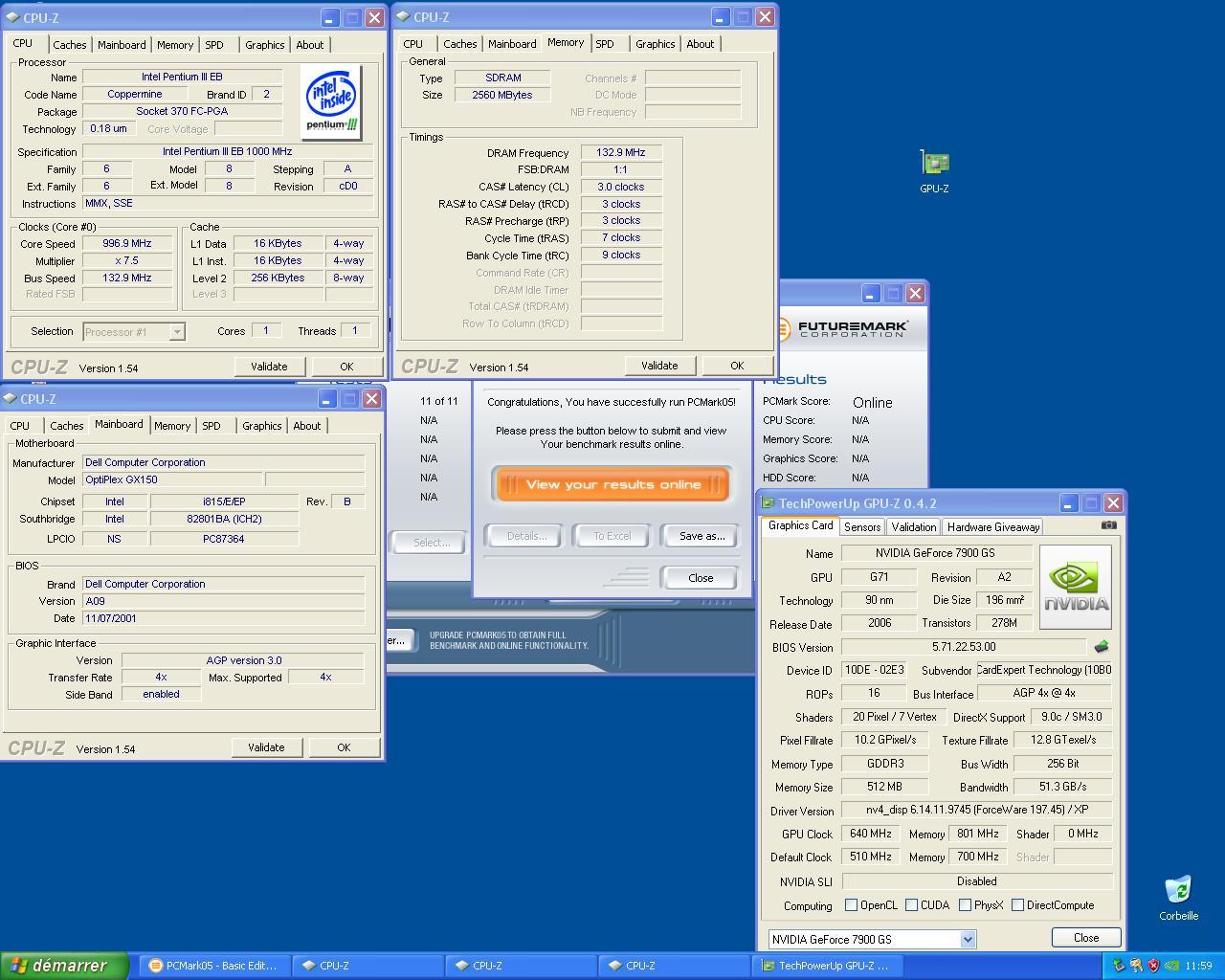Click the Code Name value Coppermine
This screenshot has width=1225, height=980.
[135, 94]
